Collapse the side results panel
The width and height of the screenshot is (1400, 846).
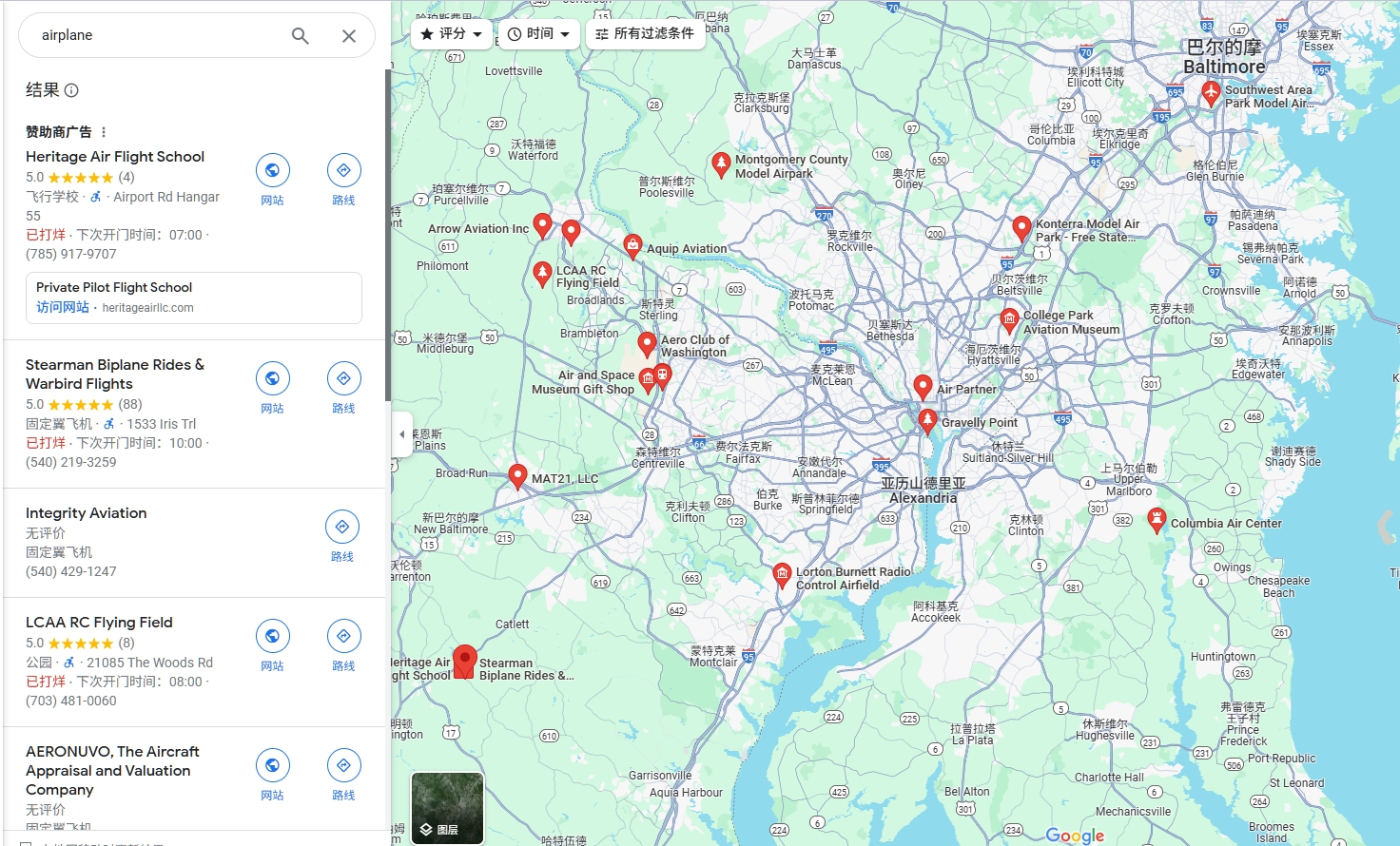(x=401, y=434)
